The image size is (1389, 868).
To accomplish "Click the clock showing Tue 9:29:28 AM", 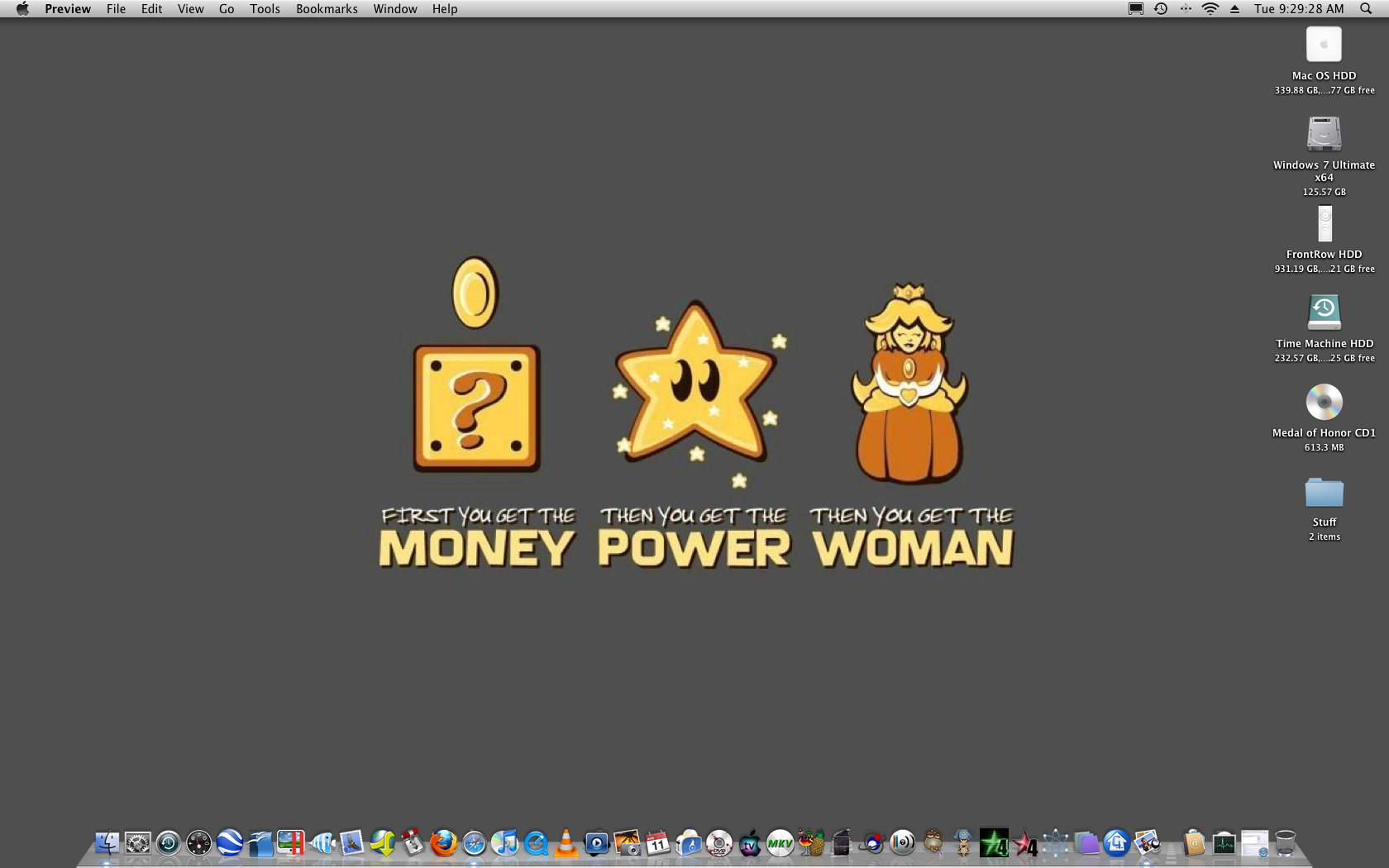I will 1299,9.
